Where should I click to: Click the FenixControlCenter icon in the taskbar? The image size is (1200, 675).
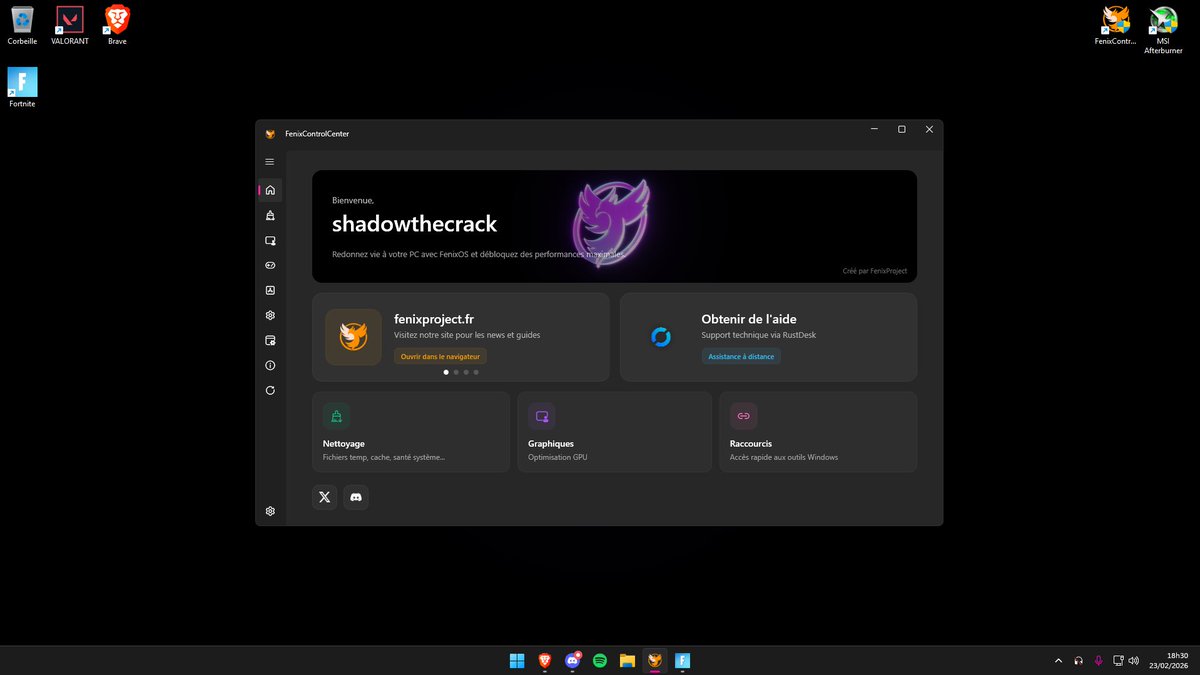(655, 660)
